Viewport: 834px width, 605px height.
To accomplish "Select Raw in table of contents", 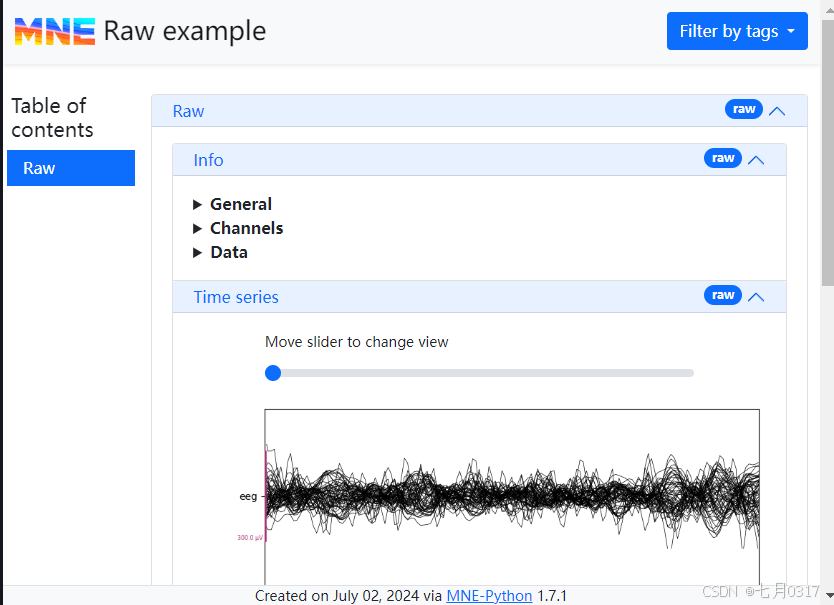I will click(70, 168).
